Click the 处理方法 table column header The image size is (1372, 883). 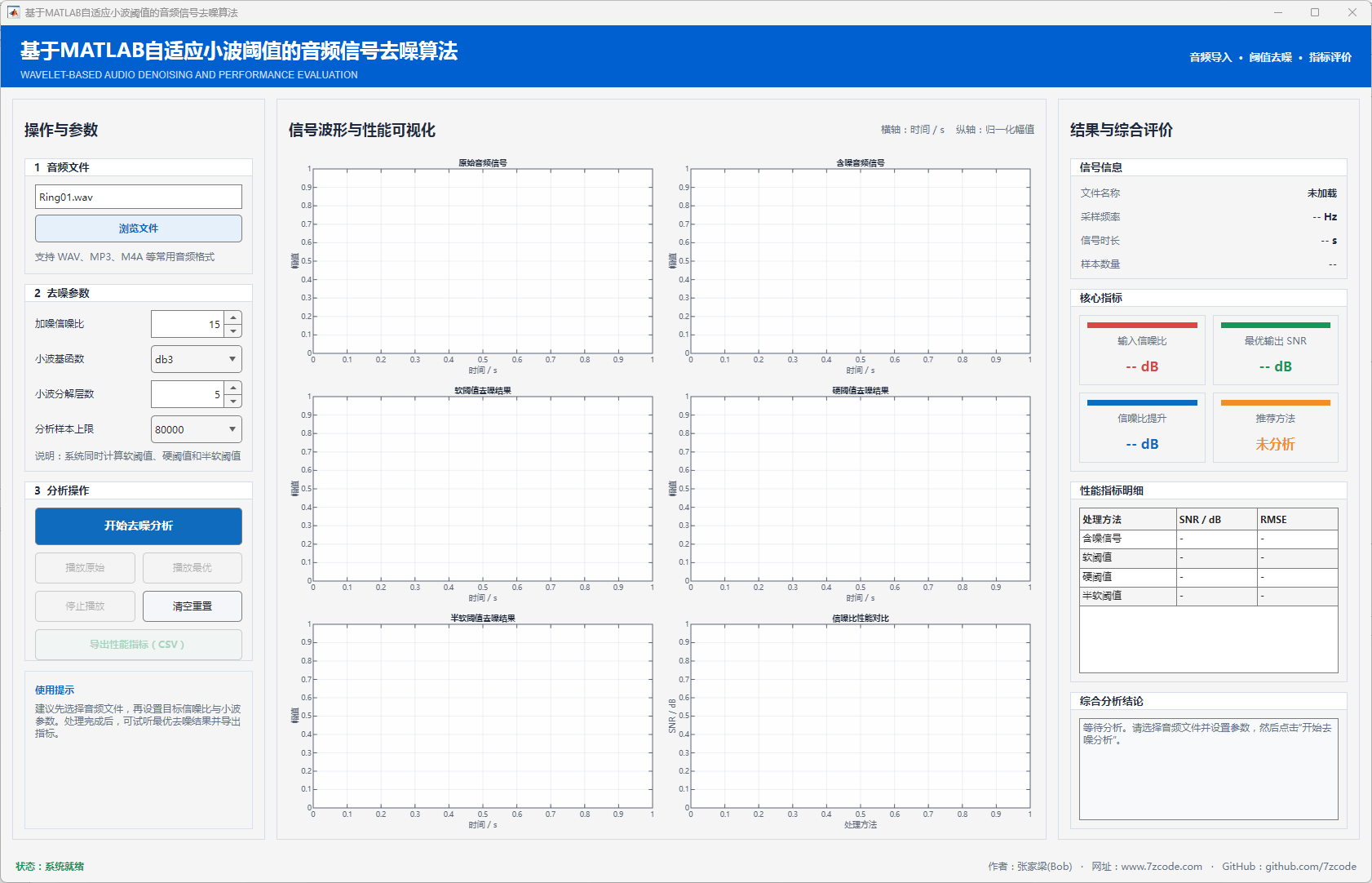(1128, 520)
